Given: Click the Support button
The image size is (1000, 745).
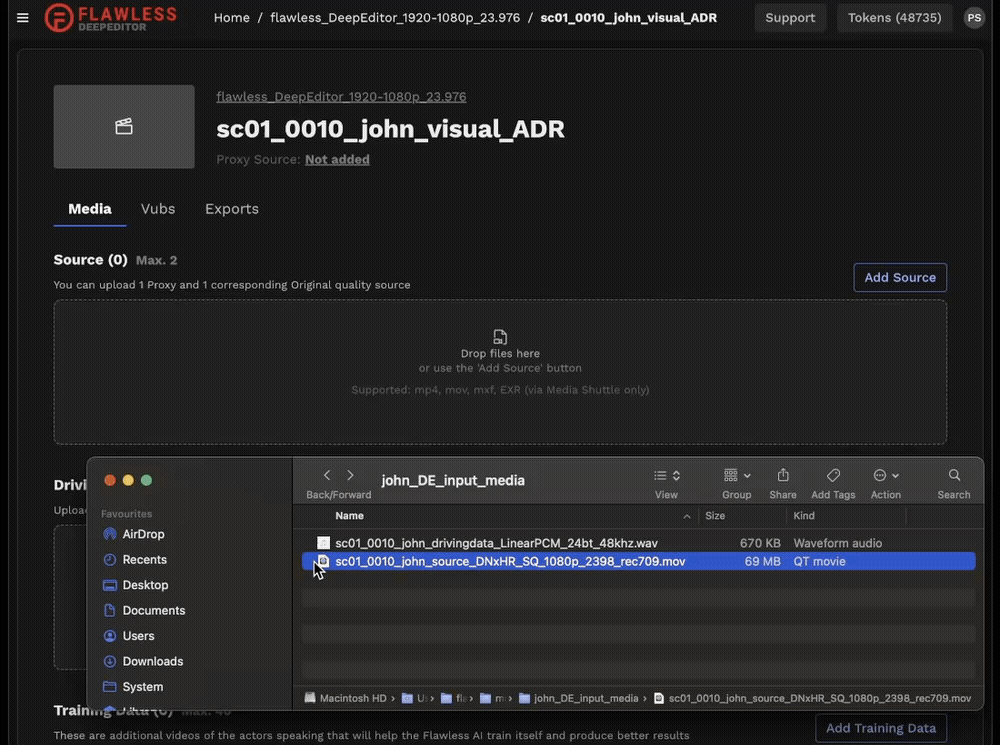Looking at the screenshot, I should [790, 18].
